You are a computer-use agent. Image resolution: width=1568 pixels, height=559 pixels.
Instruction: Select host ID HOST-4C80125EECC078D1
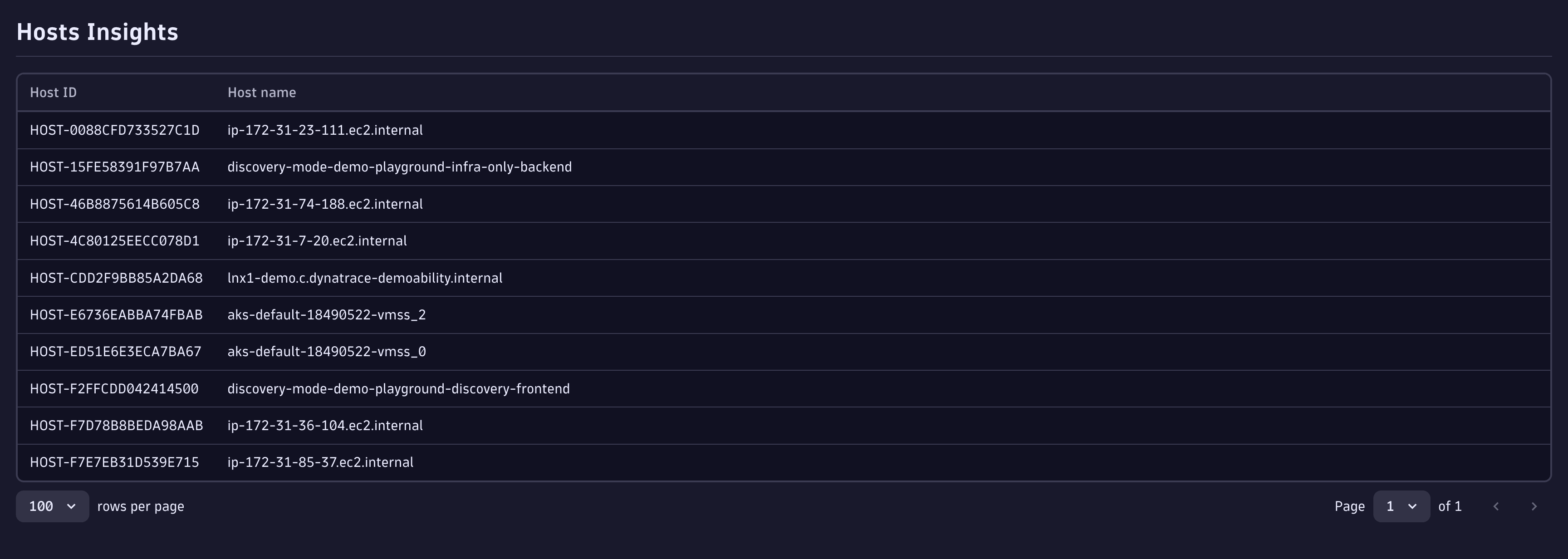[114, 241]
